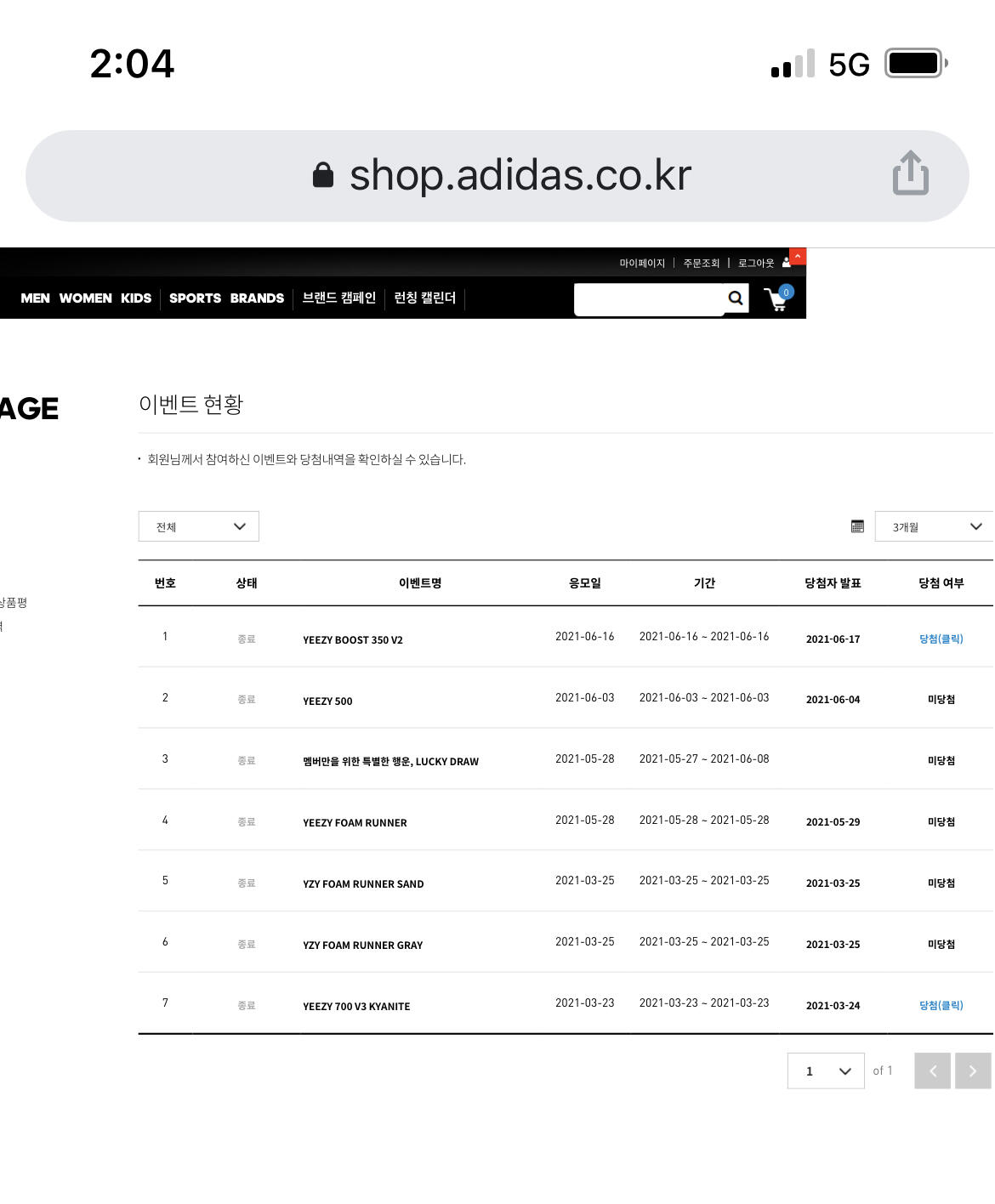Click the calendar list icon
The width and height of the screenshot is (995, 1204).
coord(857,526)
